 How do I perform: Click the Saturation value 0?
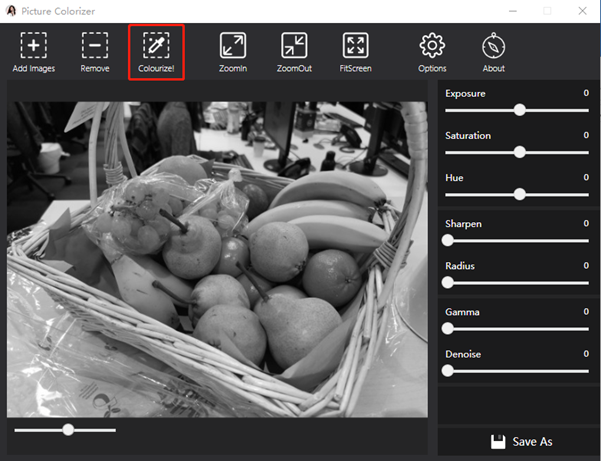[586, 135]
